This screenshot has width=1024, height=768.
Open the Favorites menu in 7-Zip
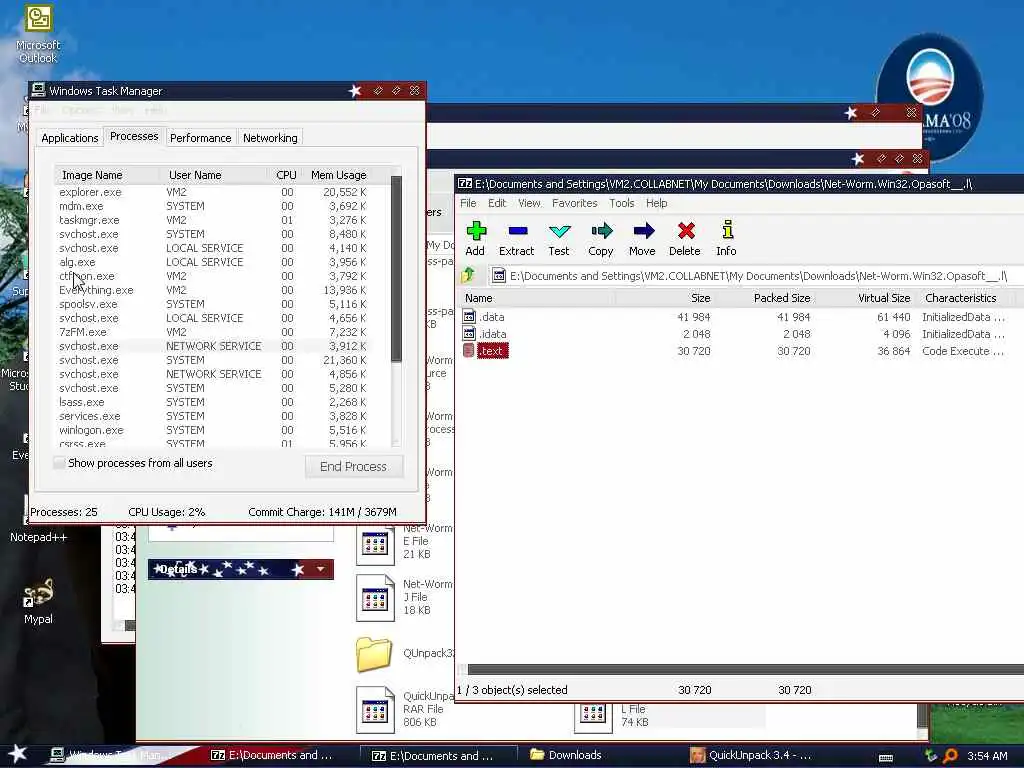click(575, 203)
